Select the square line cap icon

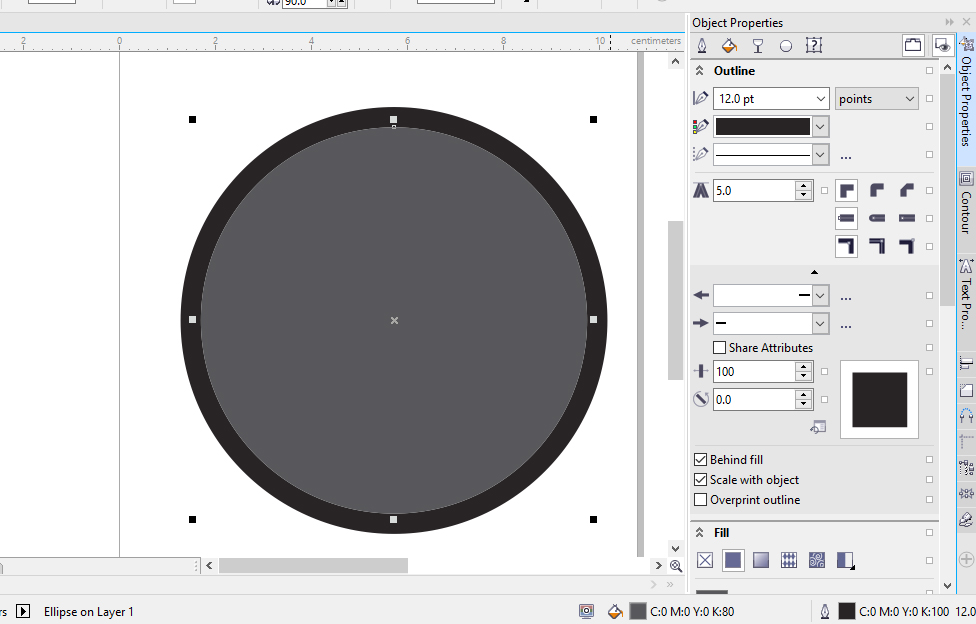pyautogui.click(x=846, y=218)
